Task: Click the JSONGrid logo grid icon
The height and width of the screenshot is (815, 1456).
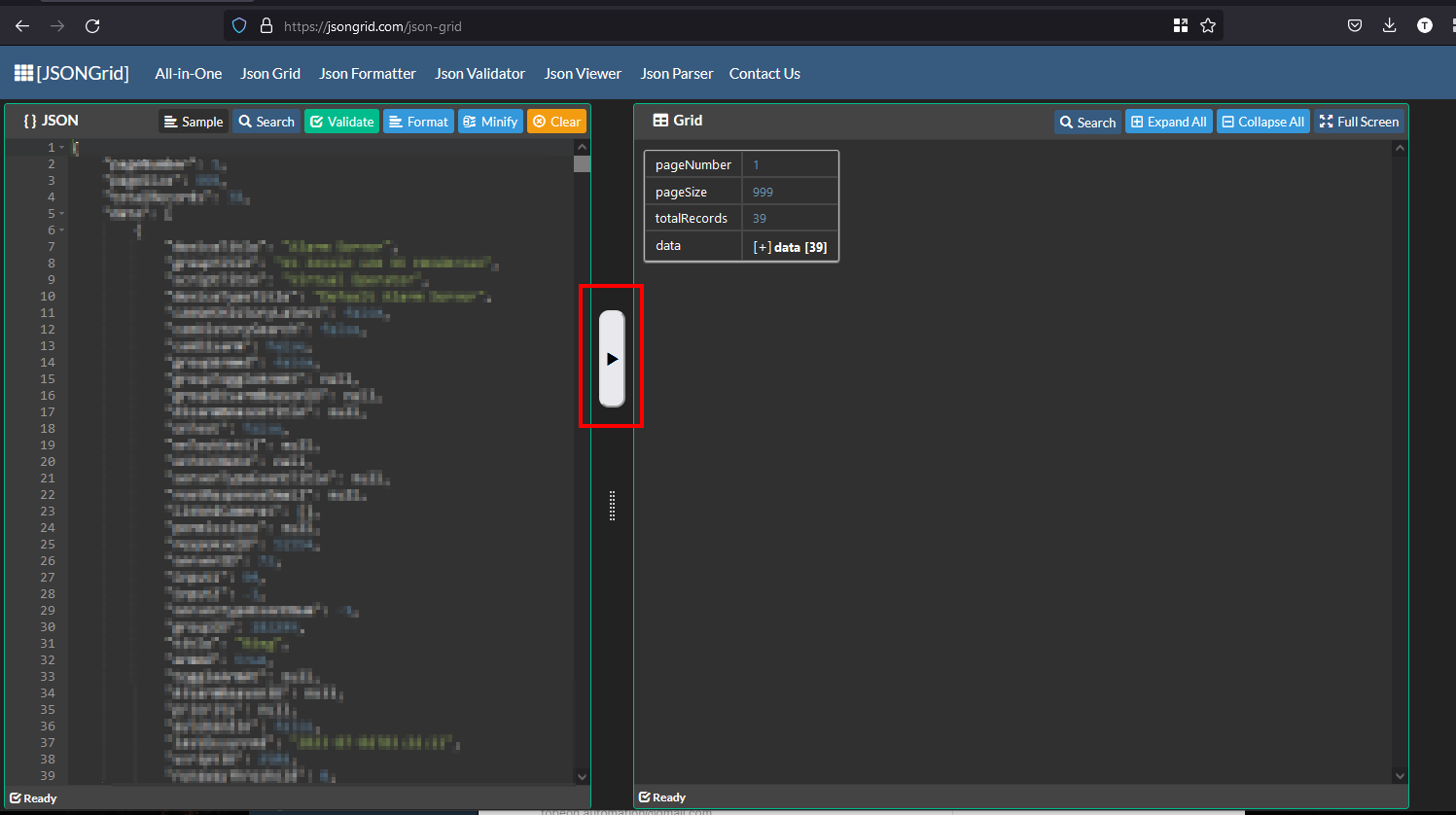Action: [x=21, y=73]
